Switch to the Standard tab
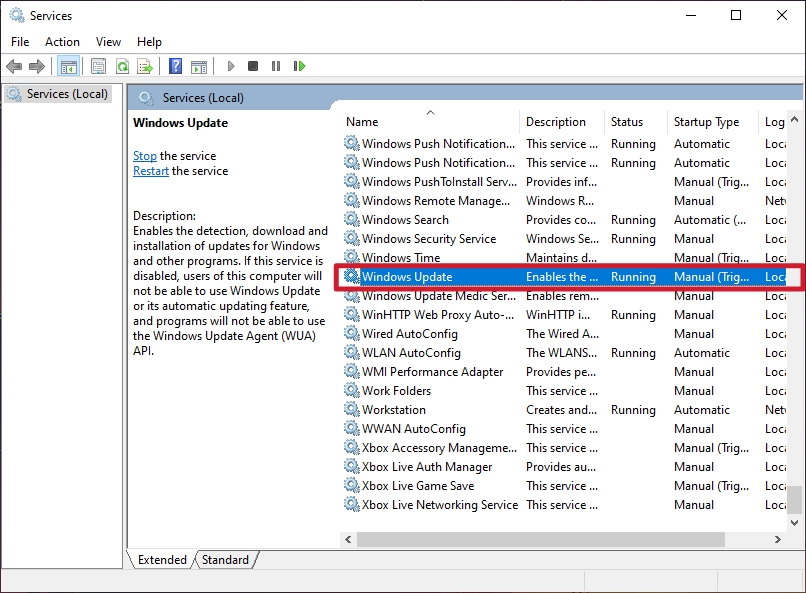Screen dimensions: 806x593 pyautogui.click(x=225, y=560)
